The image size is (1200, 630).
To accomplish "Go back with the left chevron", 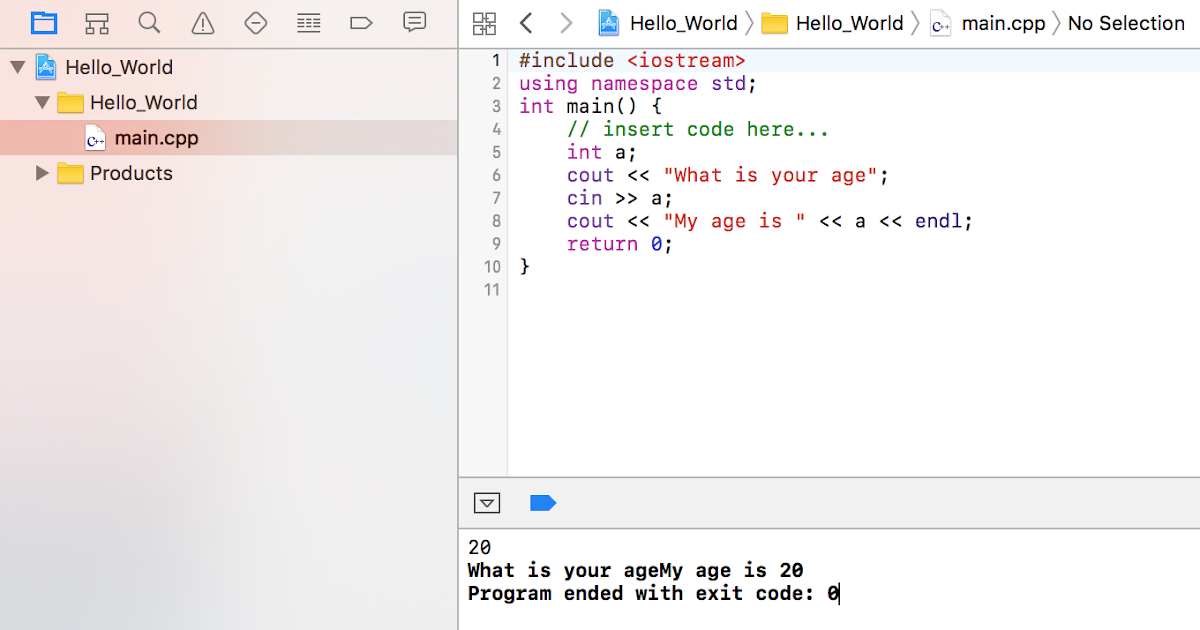I will [527, 23].
